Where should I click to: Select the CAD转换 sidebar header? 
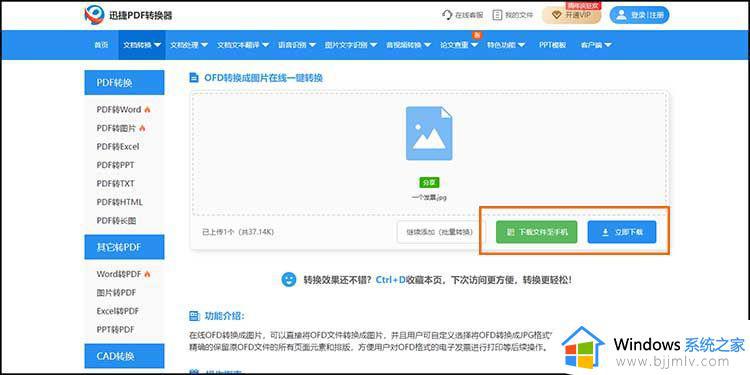(x=124, y=356)
